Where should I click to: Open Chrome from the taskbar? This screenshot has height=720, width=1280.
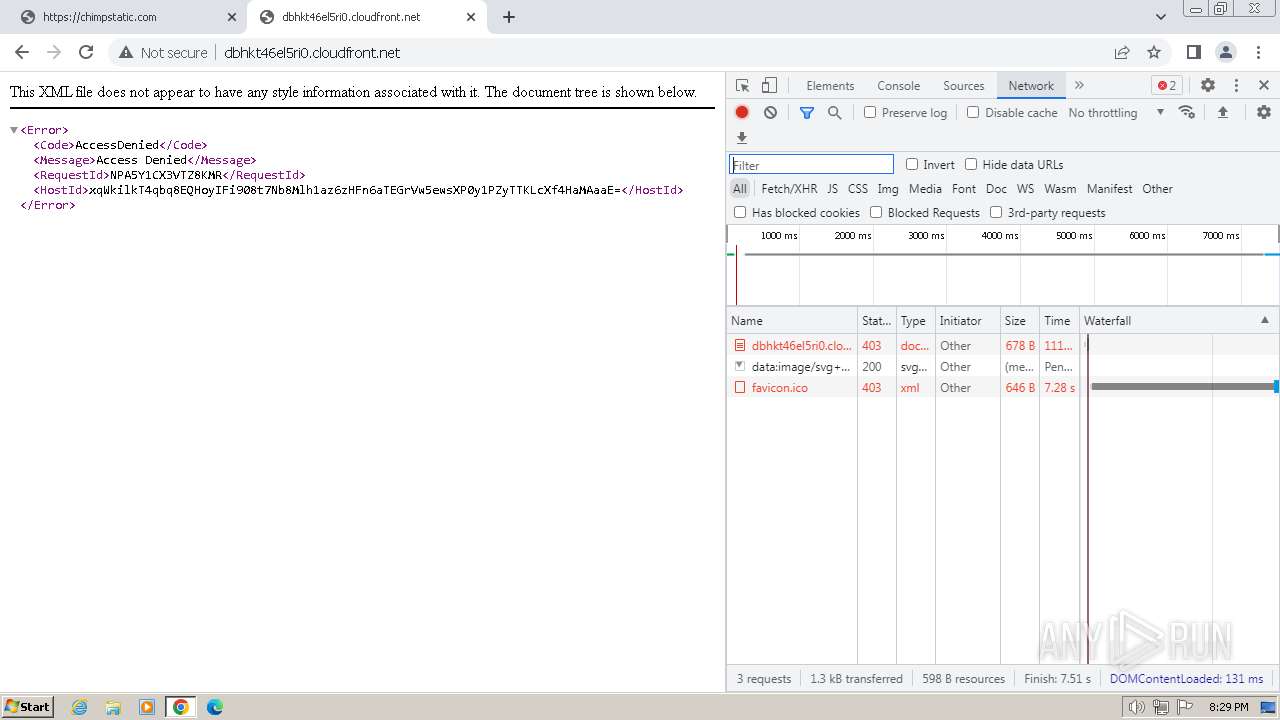(x=181, y=707)
